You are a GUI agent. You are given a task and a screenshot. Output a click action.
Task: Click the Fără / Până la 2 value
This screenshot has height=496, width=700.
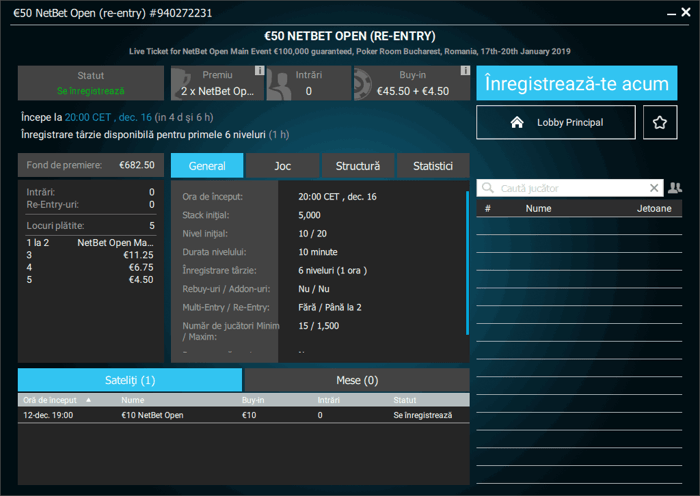pyautogui.click(x=330, y=307)
